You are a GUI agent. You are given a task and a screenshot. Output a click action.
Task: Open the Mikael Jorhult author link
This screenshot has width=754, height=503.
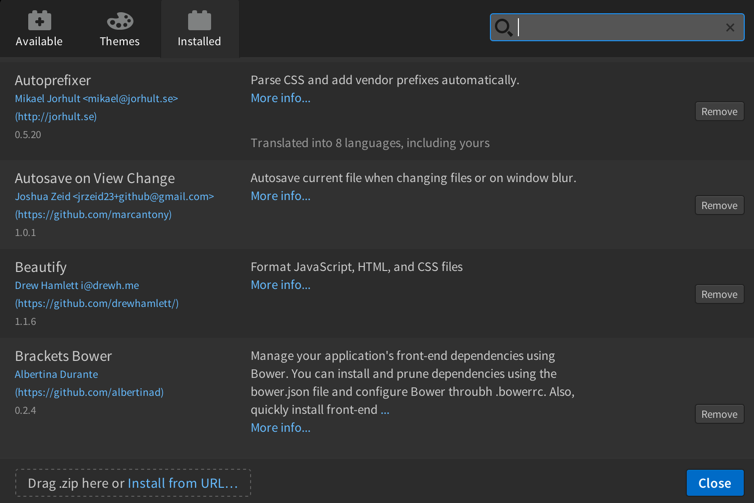[96, 99]
